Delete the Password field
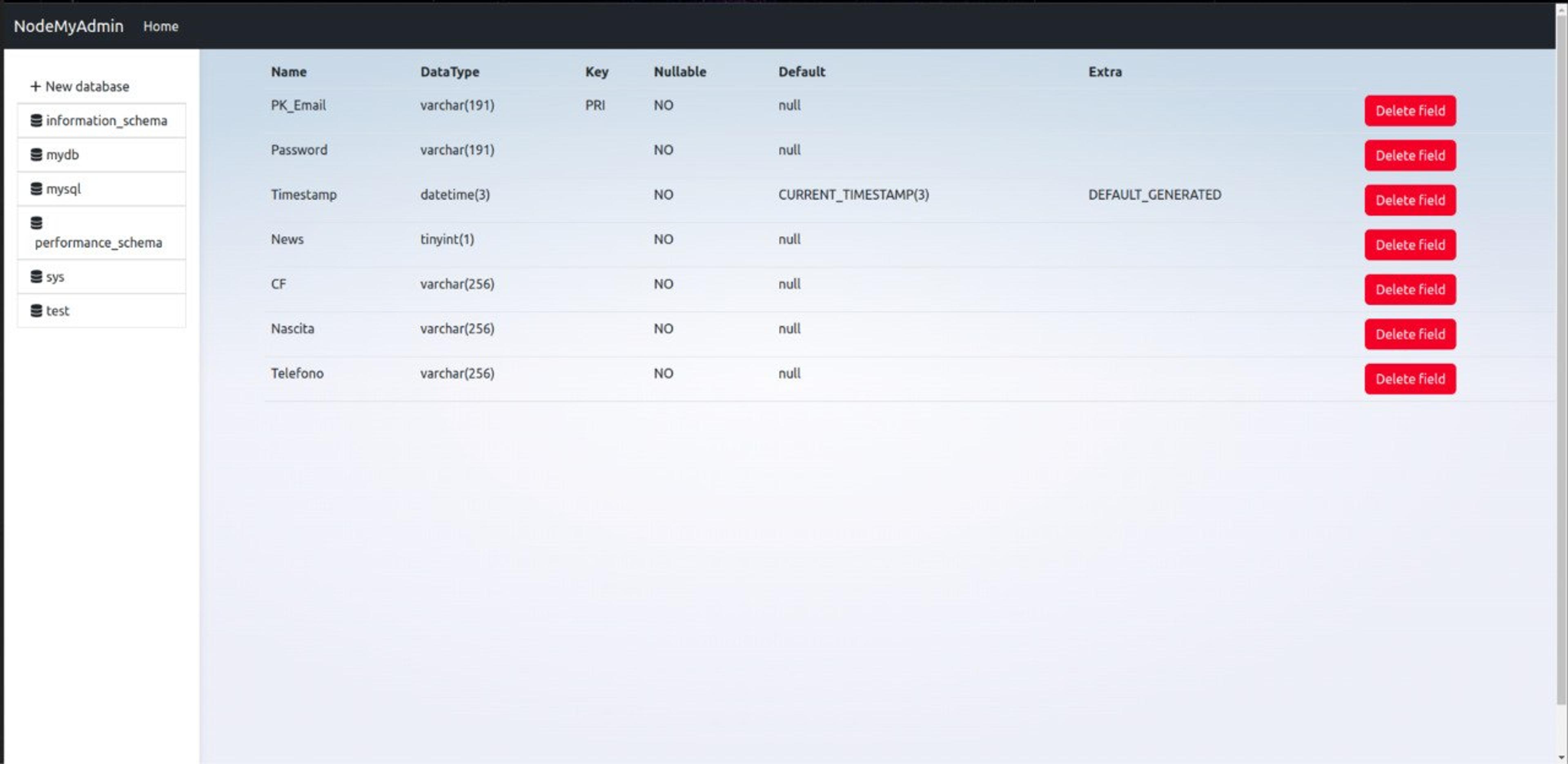The image size is (1568, 764). pos(1410,155)
